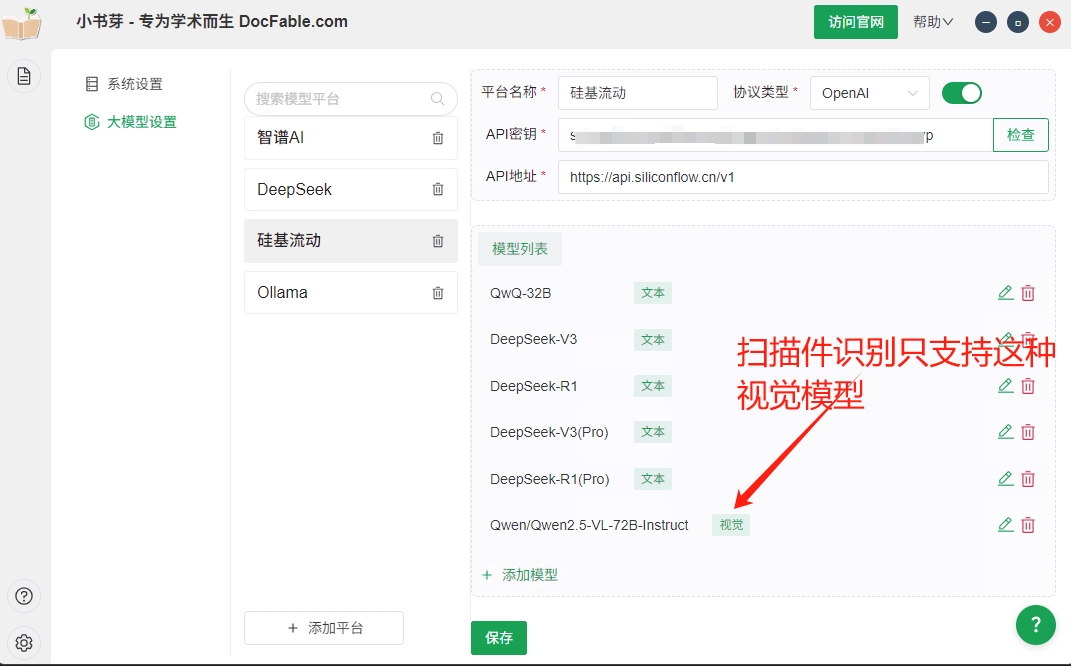Delete the 智谱AI platform with trash icon
This screenshot has width=1071, height=666.
[x=437, y=138]
